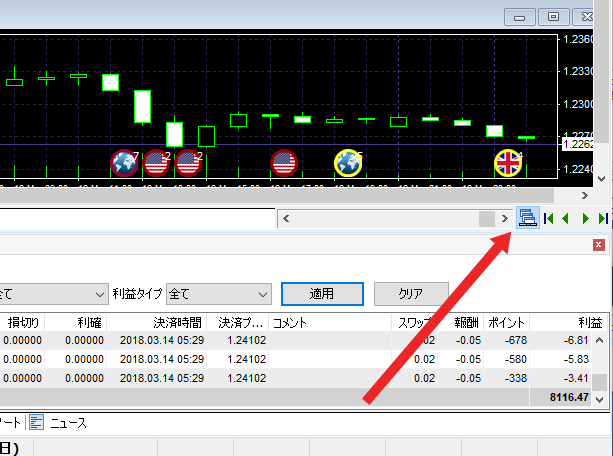The height and width of the screenshot is (456, 613).
Task: Click the isolated US flag event marker
Action: point(284,162)
